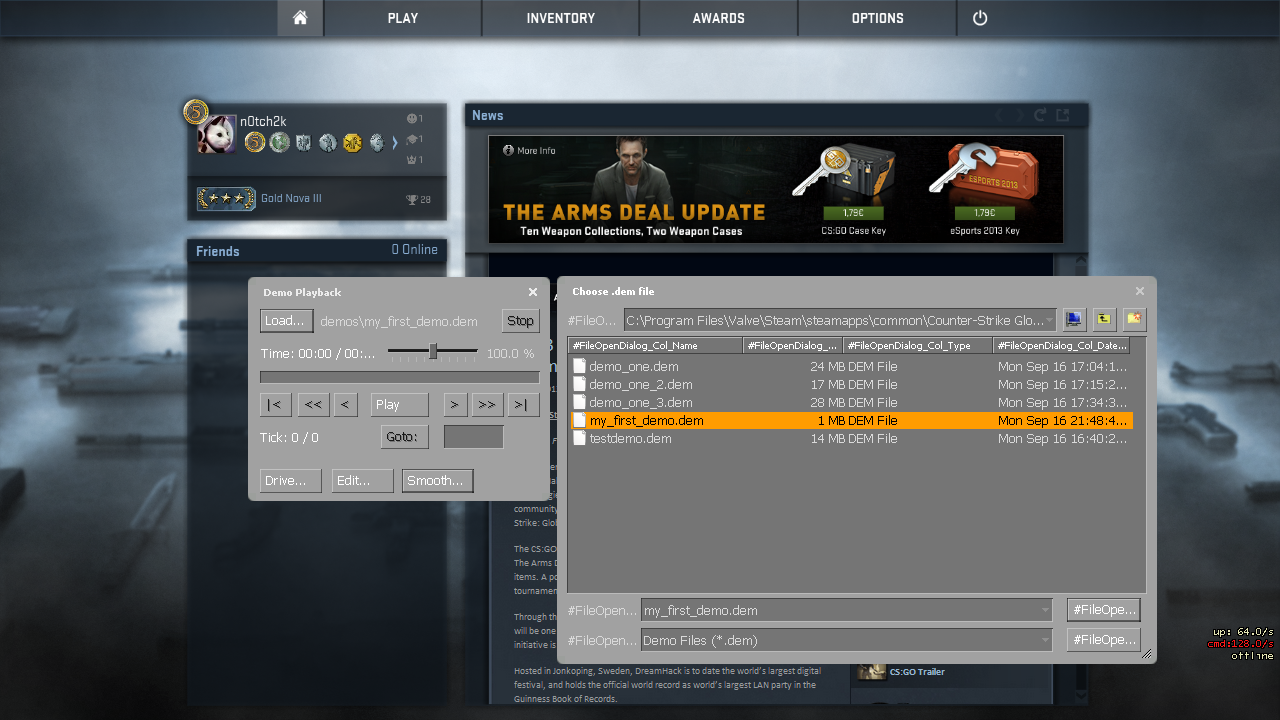Open the AWARDS menu
The width and height of the screenshot is (1280, 720).
coord(719,18)
